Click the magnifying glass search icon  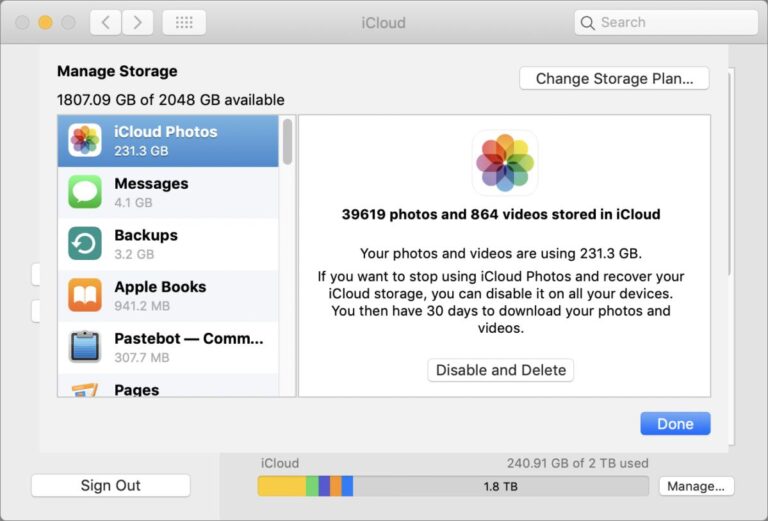(x=587, y=23)
